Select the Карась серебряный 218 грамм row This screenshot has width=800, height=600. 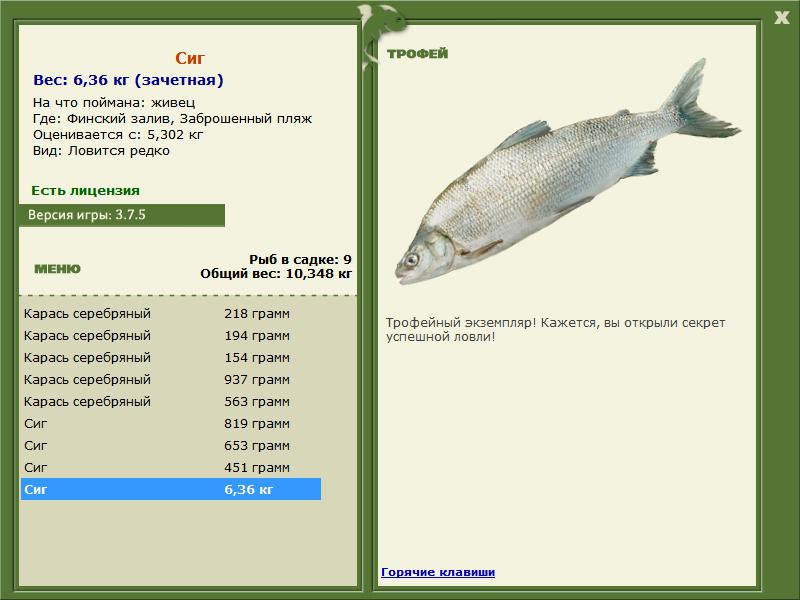click(171, 313)
